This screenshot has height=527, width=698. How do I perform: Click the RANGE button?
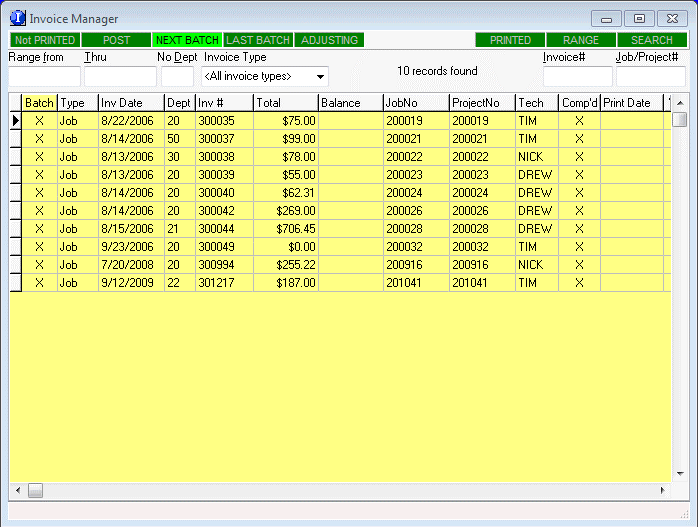click(x=581, y=40)
